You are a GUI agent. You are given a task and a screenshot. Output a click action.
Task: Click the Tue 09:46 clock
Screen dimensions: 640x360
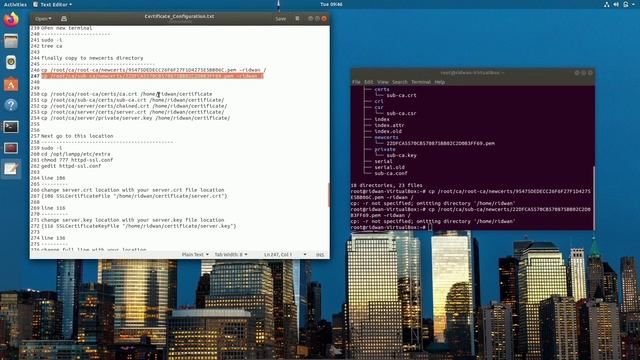[x=331, y=4]
